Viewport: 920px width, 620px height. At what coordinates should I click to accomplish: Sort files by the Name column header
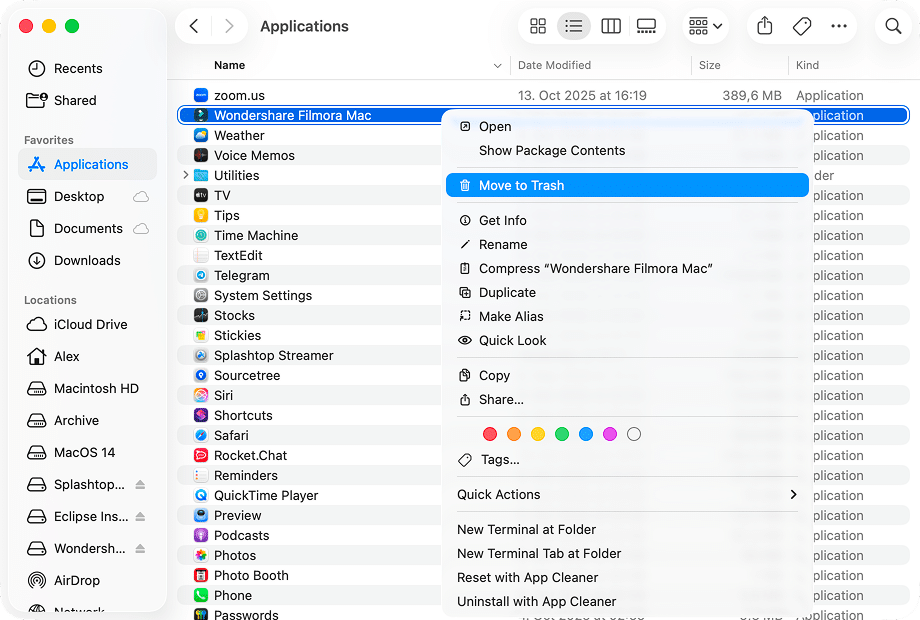pyautogui.click(x=229, y=65)
